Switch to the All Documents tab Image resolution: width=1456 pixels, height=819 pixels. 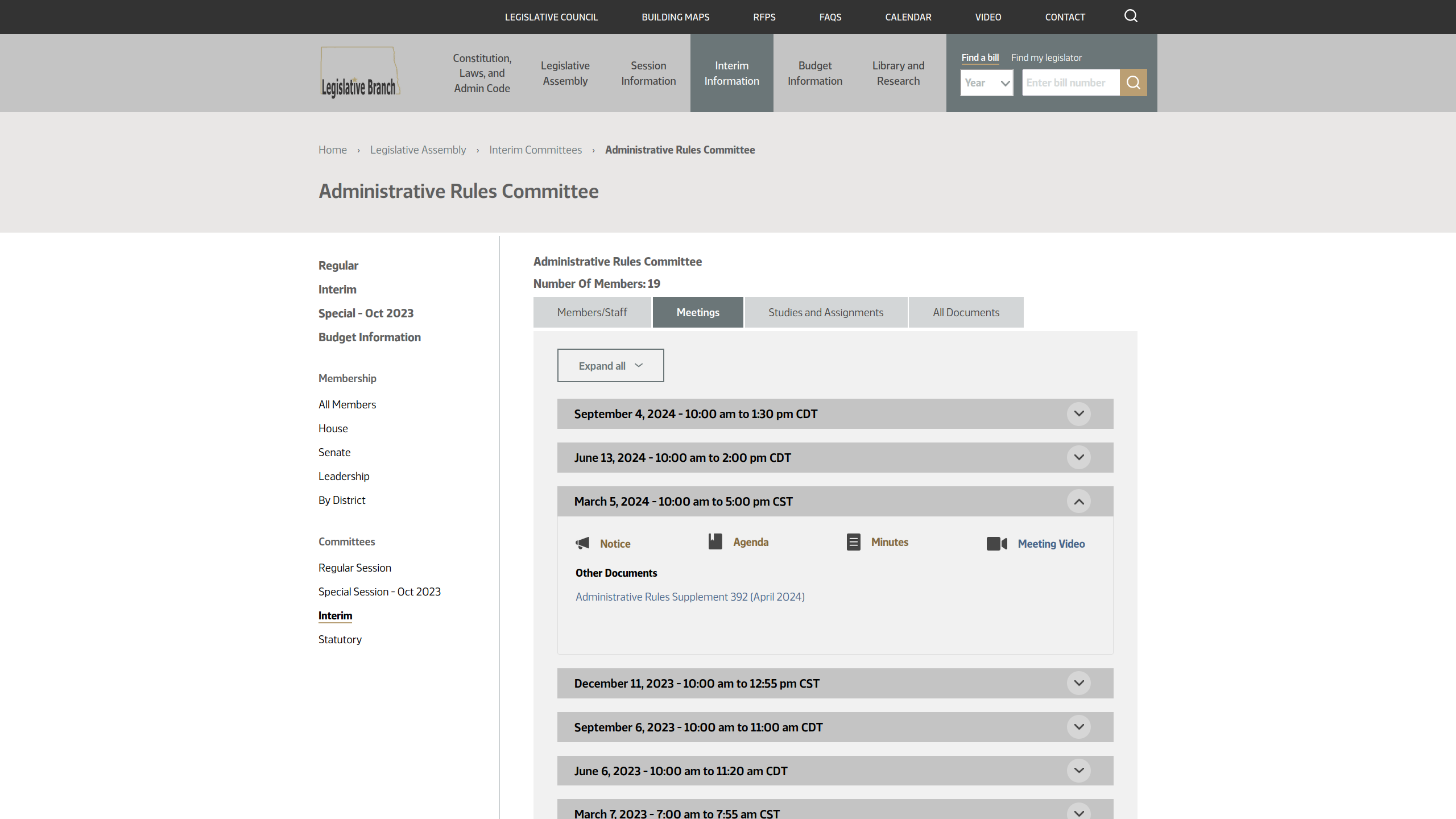965,311
